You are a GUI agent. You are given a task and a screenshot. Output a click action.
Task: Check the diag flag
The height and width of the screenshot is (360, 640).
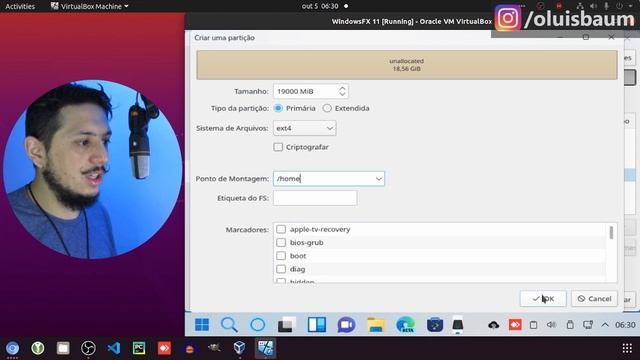click(281, 269)
